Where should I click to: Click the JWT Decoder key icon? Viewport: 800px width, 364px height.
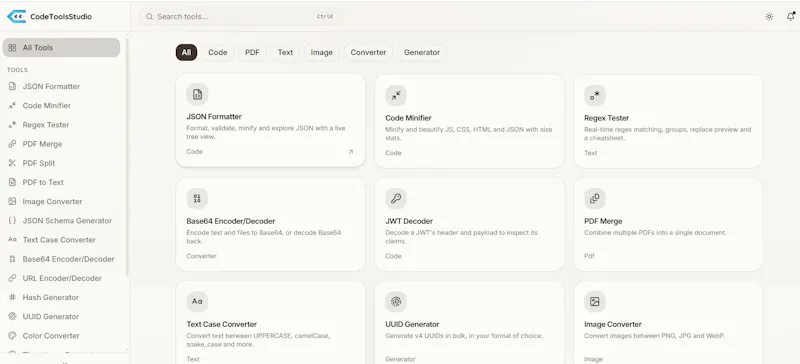pos(396,199)
